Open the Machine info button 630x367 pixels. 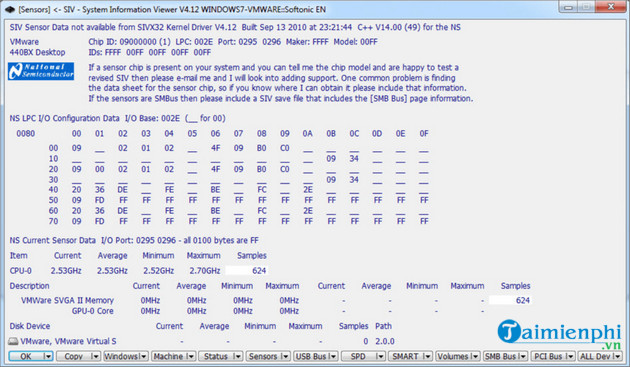(169, 356)
